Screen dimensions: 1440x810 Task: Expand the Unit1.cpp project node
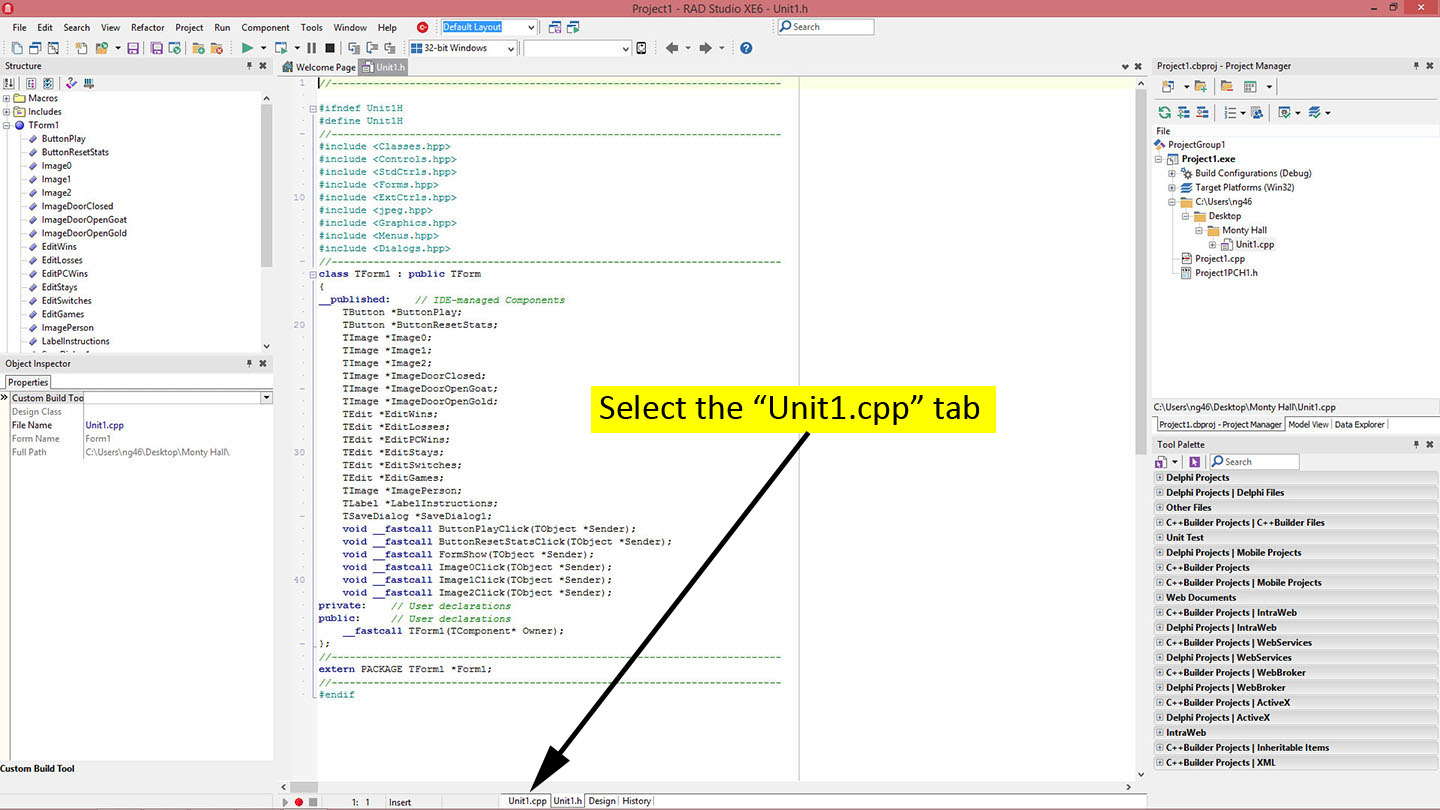1212,244
